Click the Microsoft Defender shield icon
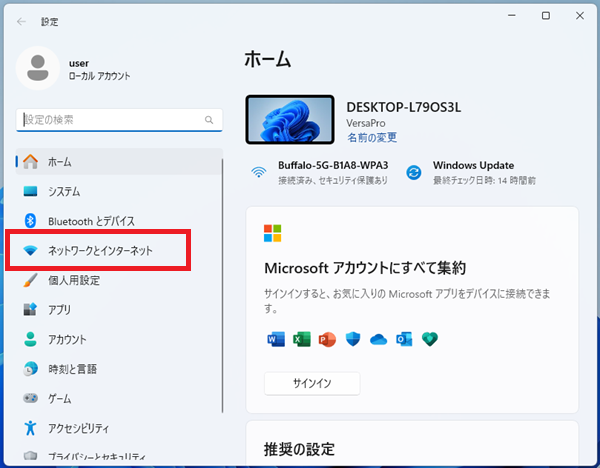Screen dimensions: 600x468 pos(353,339)
